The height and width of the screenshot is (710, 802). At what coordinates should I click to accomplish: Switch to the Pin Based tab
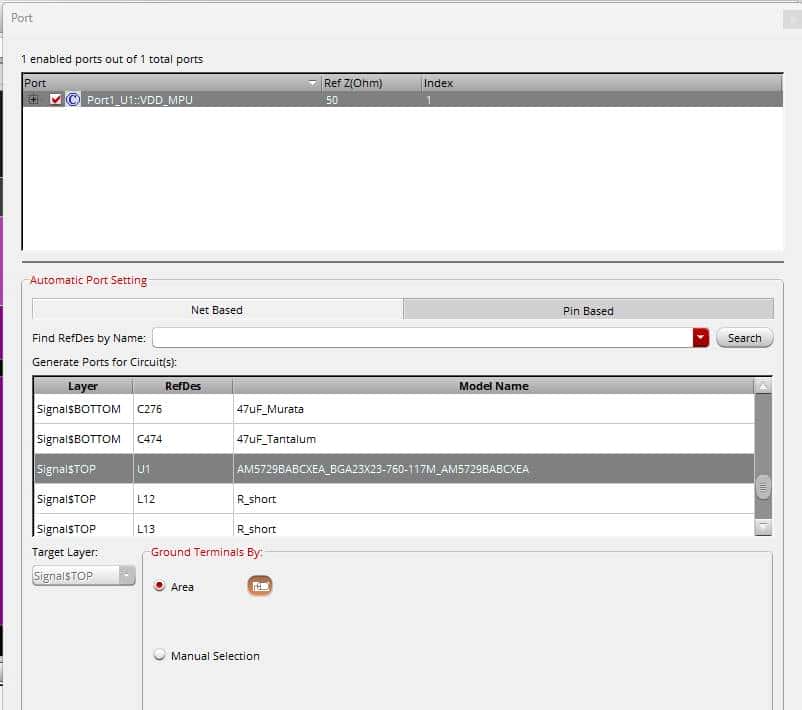pyautogui.click(x=588, y=310)
